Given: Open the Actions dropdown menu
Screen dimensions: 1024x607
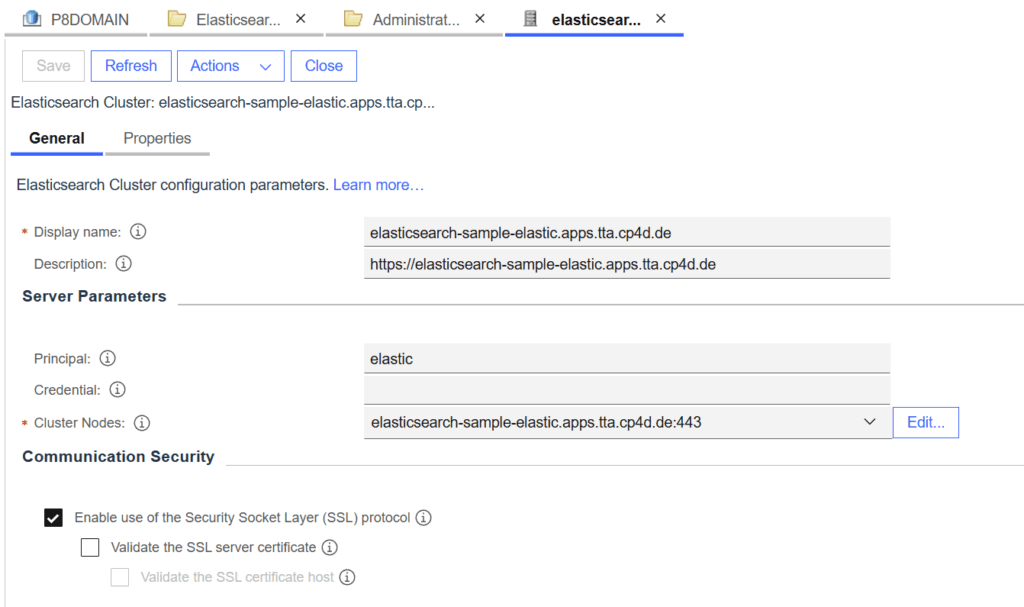Looking at the screenshot, I should click(x=231, y=66).
